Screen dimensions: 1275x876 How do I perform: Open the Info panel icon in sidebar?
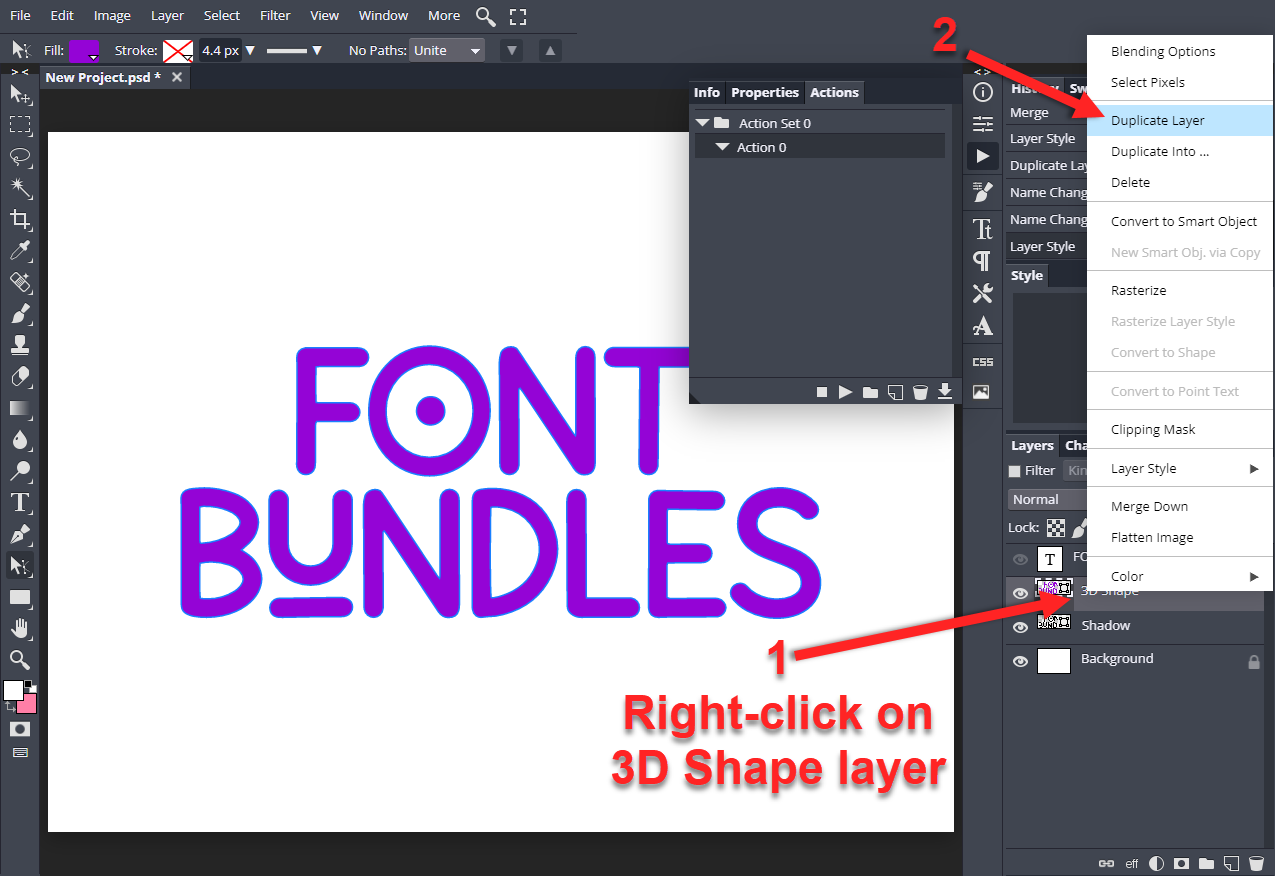(983, 93)
